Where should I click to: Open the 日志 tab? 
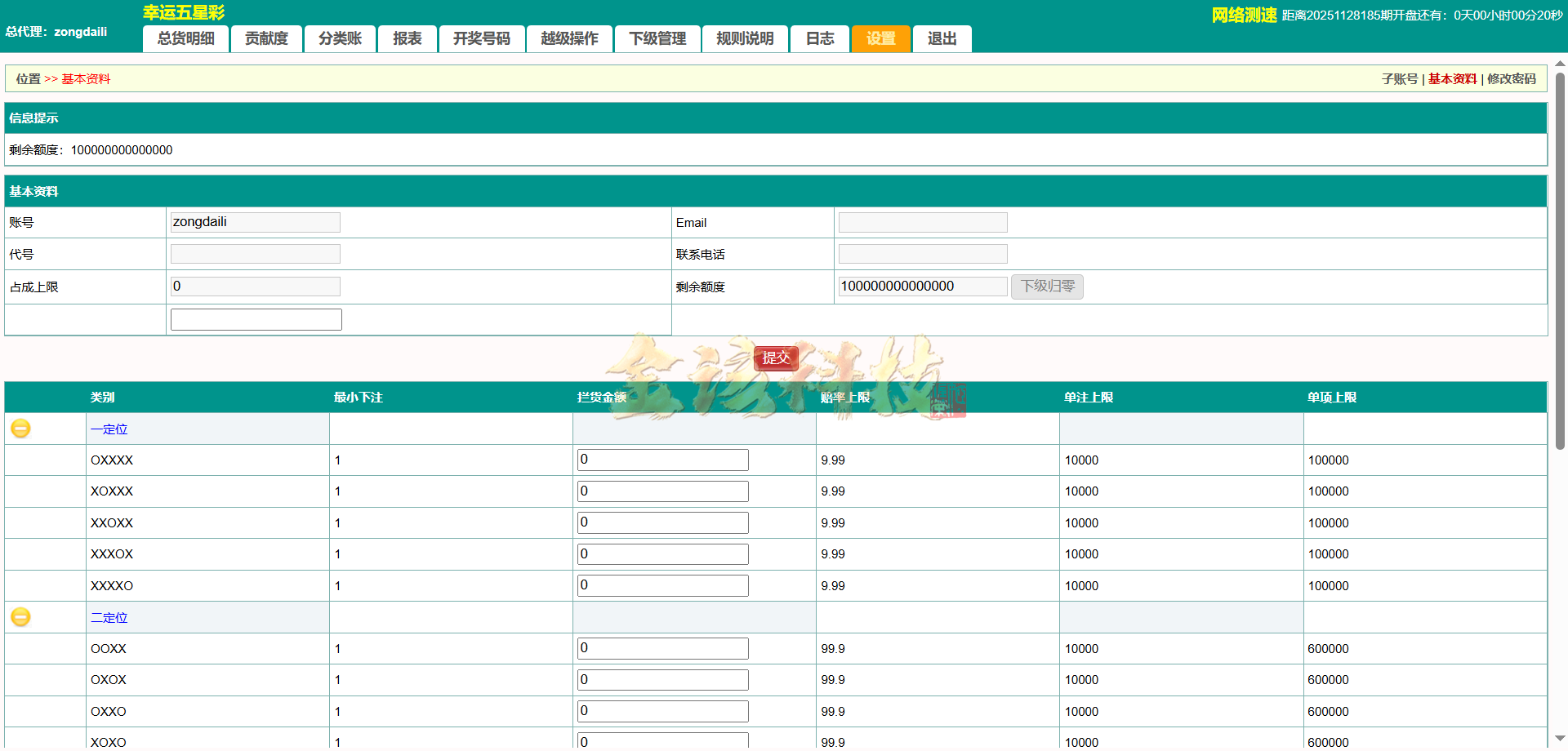click(x=819, y=38)
